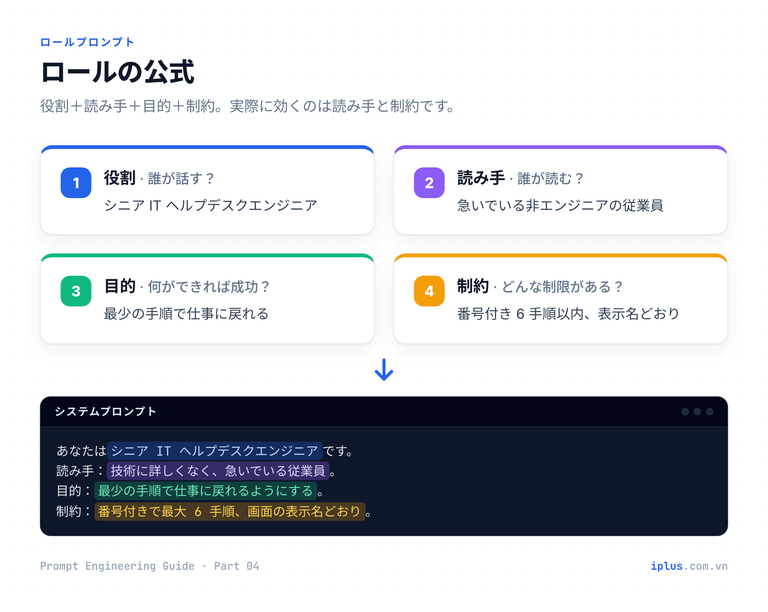This screenshot has width=768, height=612.
Task: Click the システムプロンプト code block title
Action: [105, 411]
